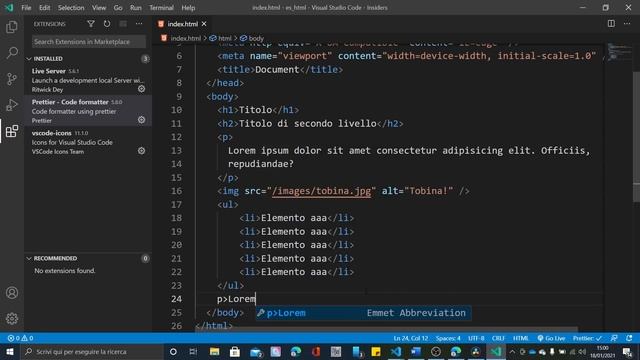The width and height of the screenshot is (640, 360).
Task: Open manage gear for vscode-icons
Action: tap(141, 151)
